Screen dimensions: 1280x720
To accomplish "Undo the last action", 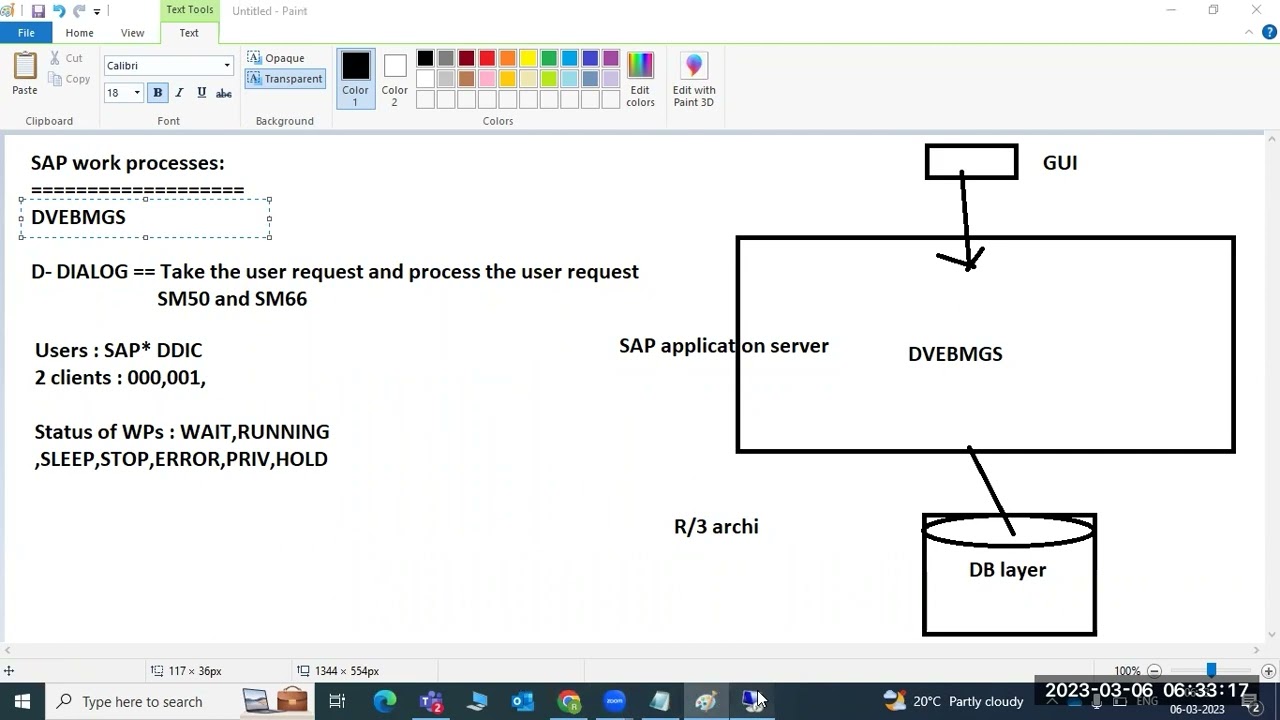I will click(58, 11).
